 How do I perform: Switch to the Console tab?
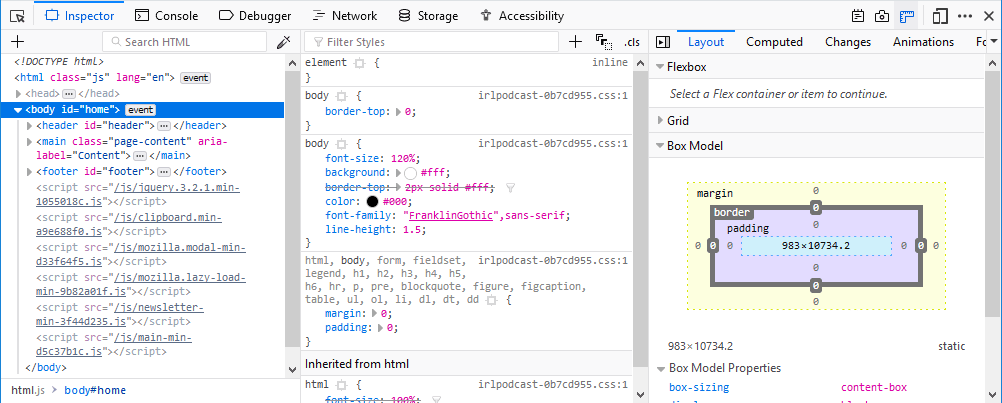[x=167, y=16]
